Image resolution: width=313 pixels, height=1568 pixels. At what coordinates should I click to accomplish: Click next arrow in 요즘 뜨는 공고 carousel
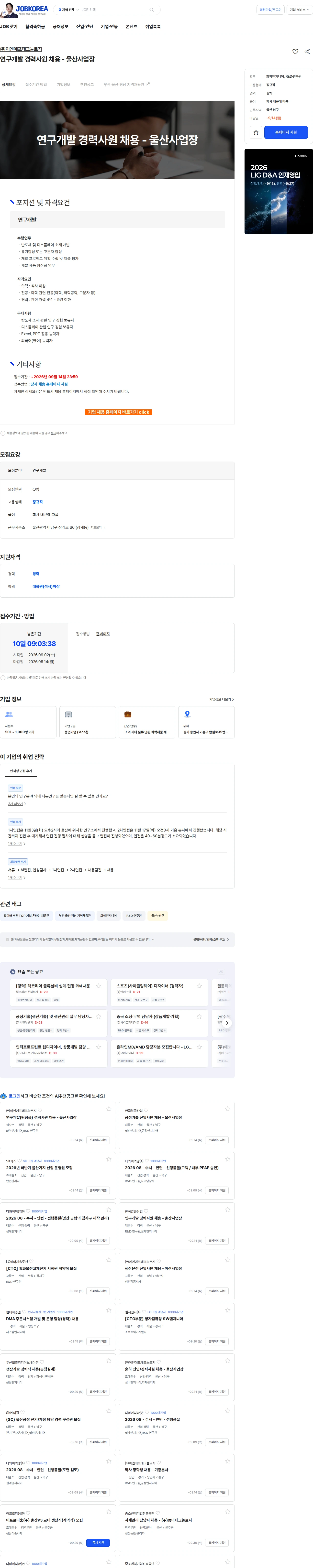[x=227, y=1023]
